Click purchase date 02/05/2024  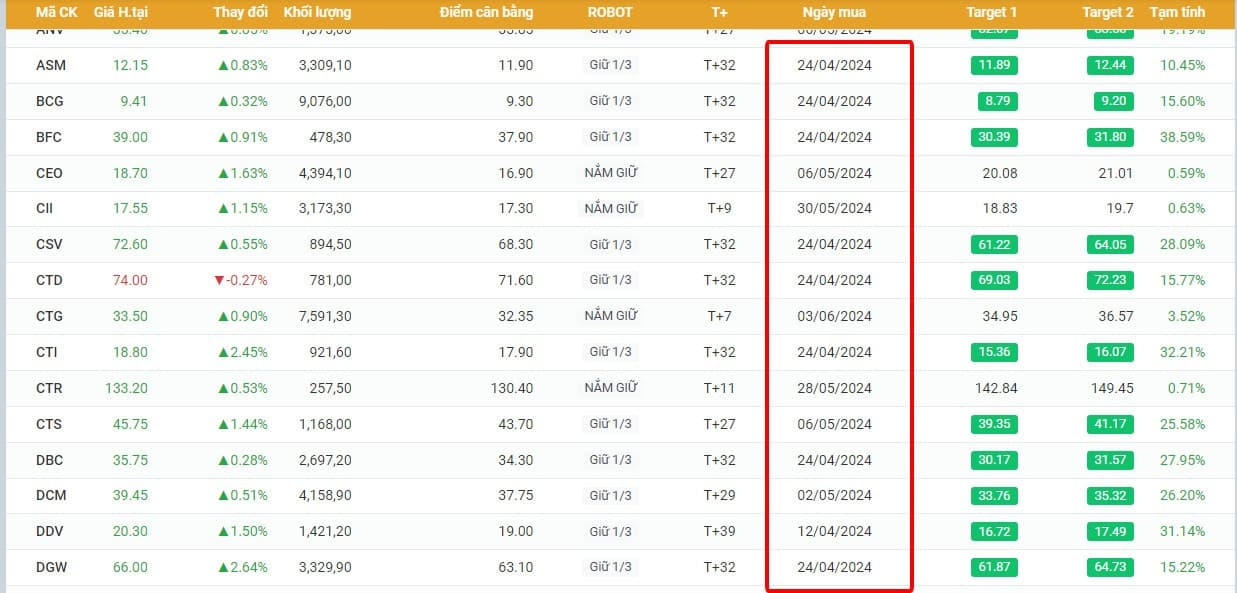click(x=835, y=495)
